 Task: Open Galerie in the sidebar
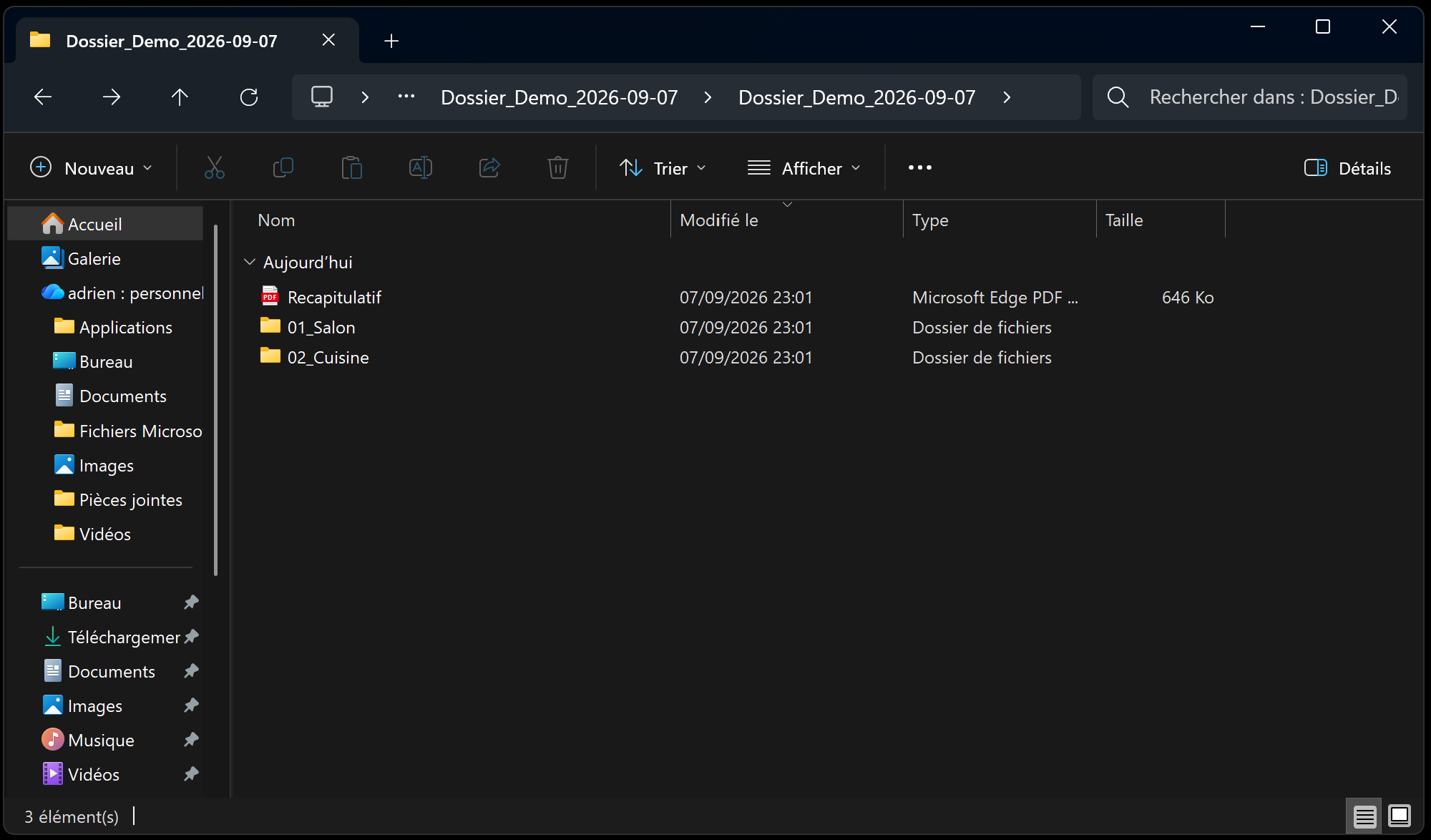[x=105, y=258]
